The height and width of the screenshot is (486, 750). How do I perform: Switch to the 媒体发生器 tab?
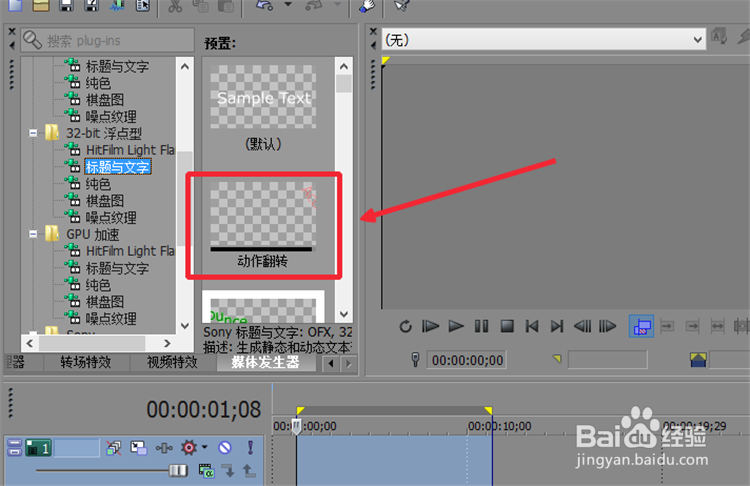[x=265, y=362]
